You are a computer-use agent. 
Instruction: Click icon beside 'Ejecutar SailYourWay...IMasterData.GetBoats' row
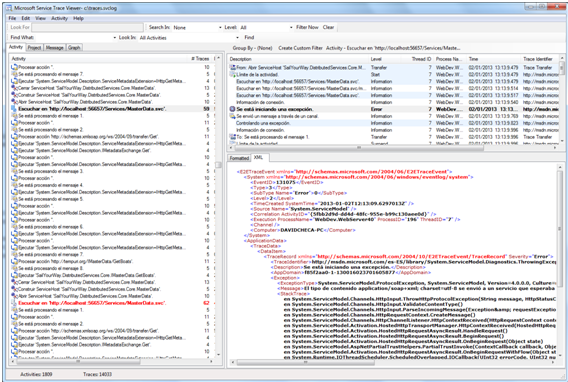point(14,275)
